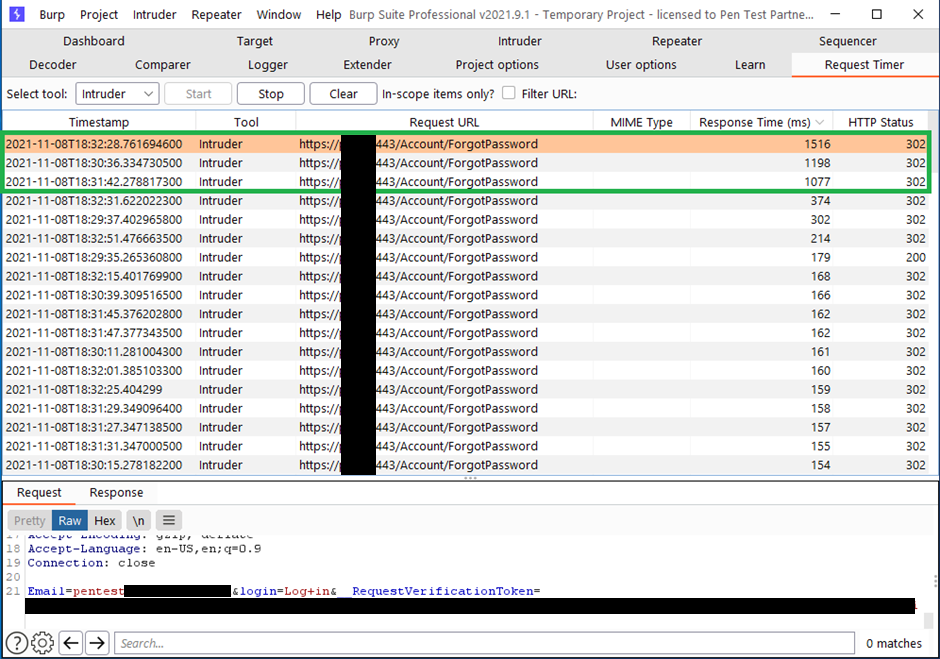Switch to the Dashboard tab
The height and width of the screenshot is (659, 940).
click(x=94, y=41)
